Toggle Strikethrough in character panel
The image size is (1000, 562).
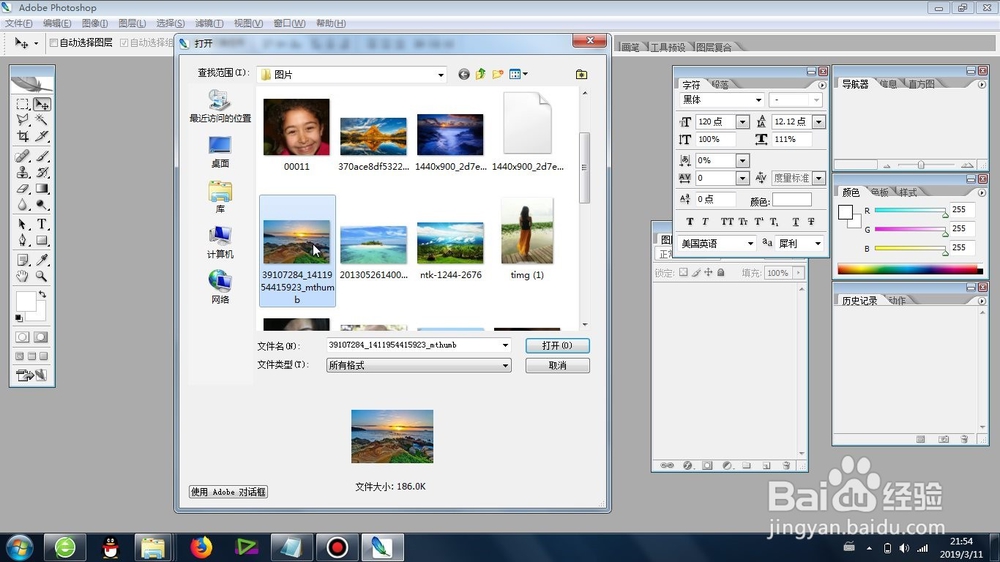[811, 222]
